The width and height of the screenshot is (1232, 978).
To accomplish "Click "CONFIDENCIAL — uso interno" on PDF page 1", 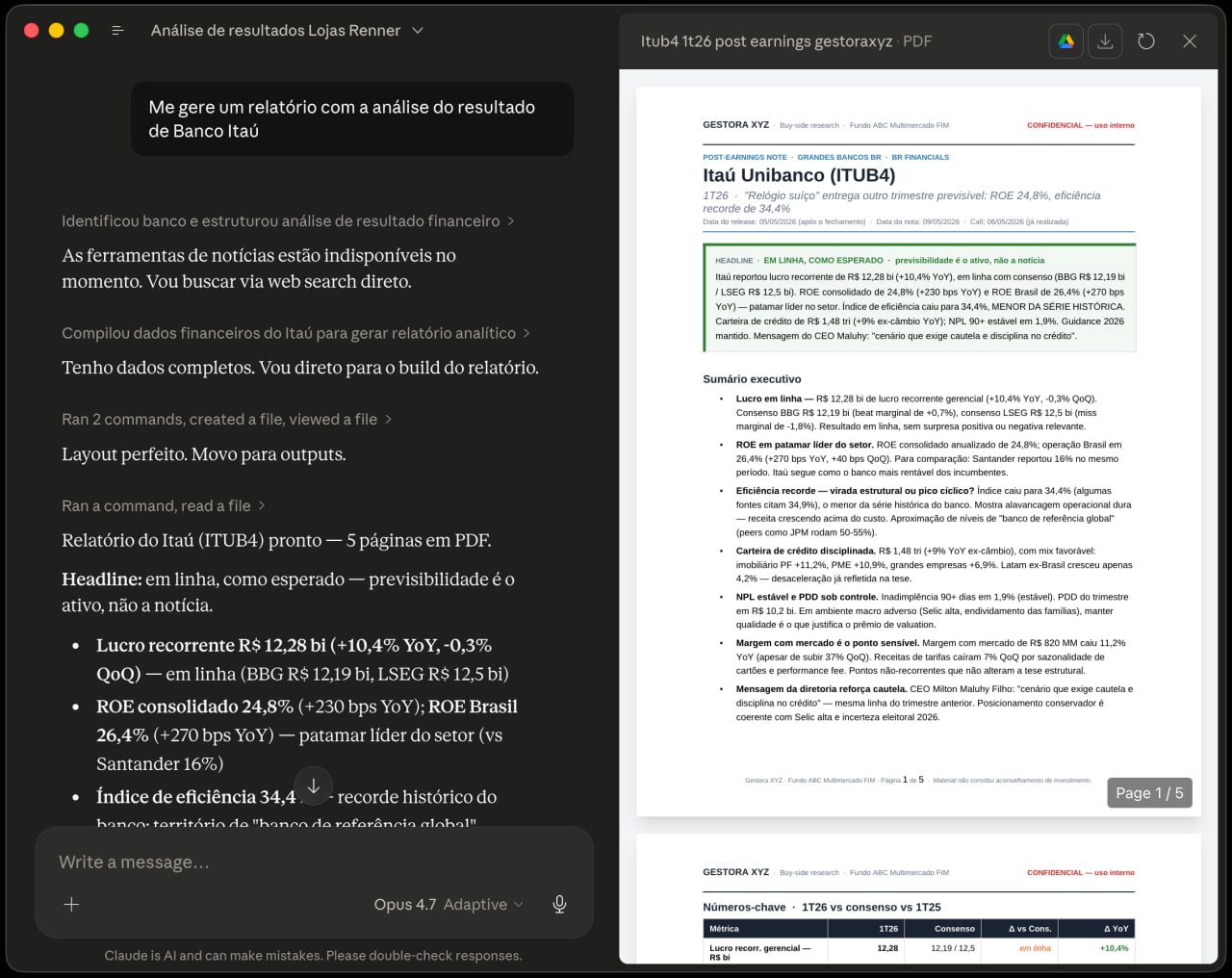I will click(x=1080, y=125).
